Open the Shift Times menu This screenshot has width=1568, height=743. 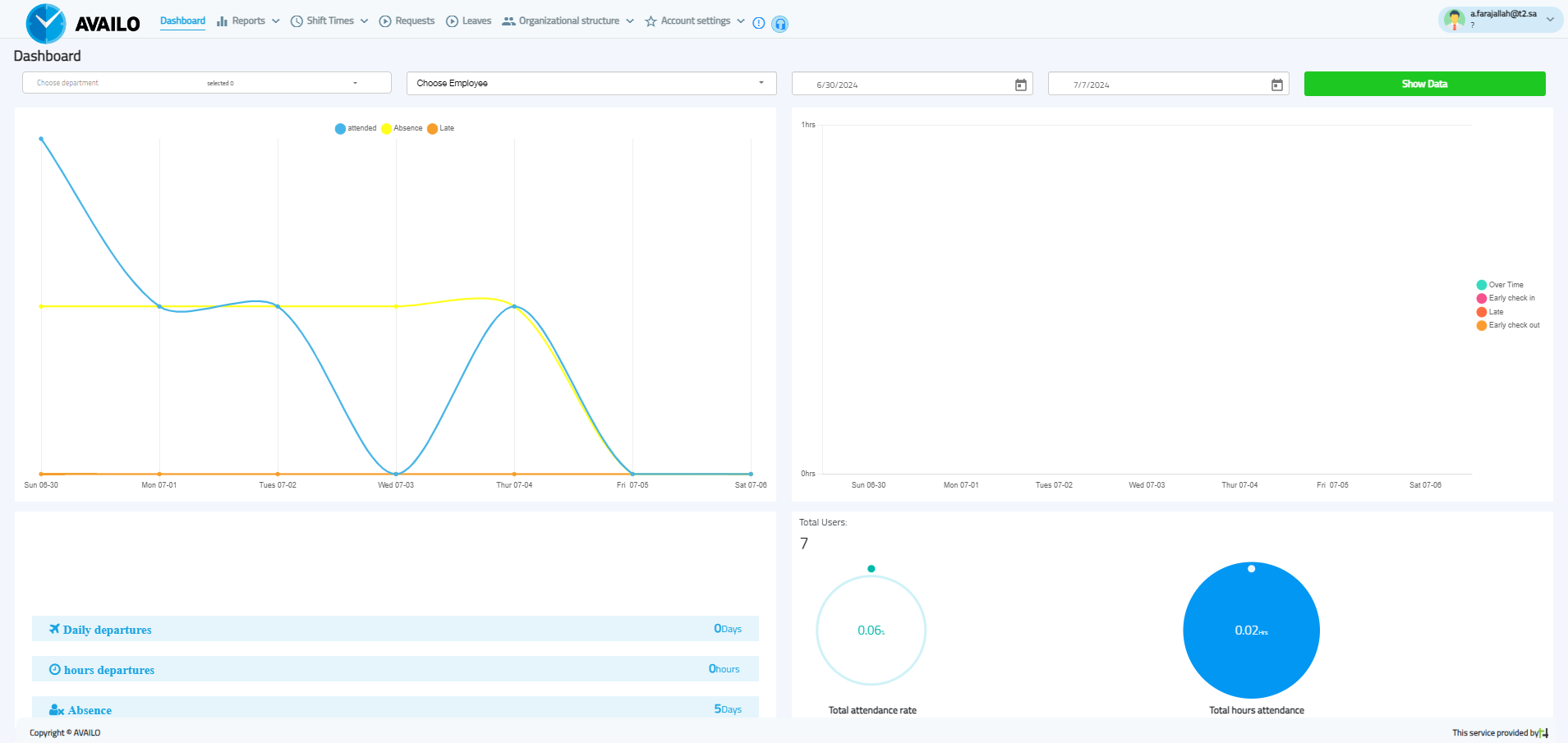(329, 21)
